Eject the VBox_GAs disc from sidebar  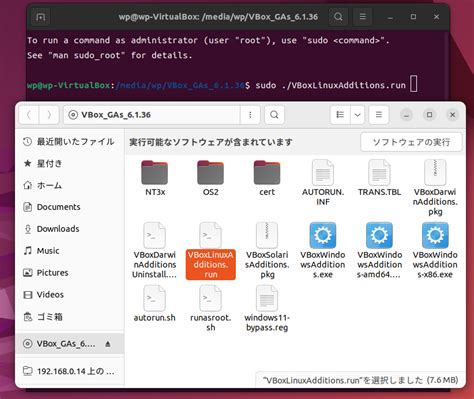point(108,344)
